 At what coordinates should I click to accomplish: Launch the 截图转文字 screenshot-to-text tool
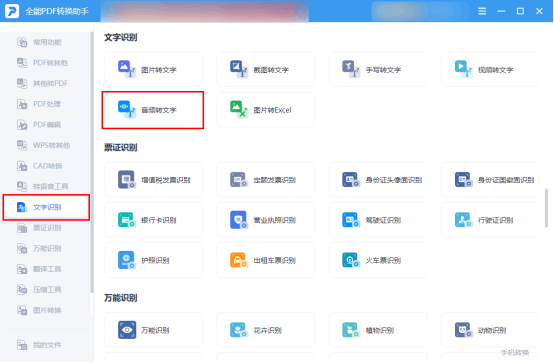pyautogui.click(x=265, y=70)
